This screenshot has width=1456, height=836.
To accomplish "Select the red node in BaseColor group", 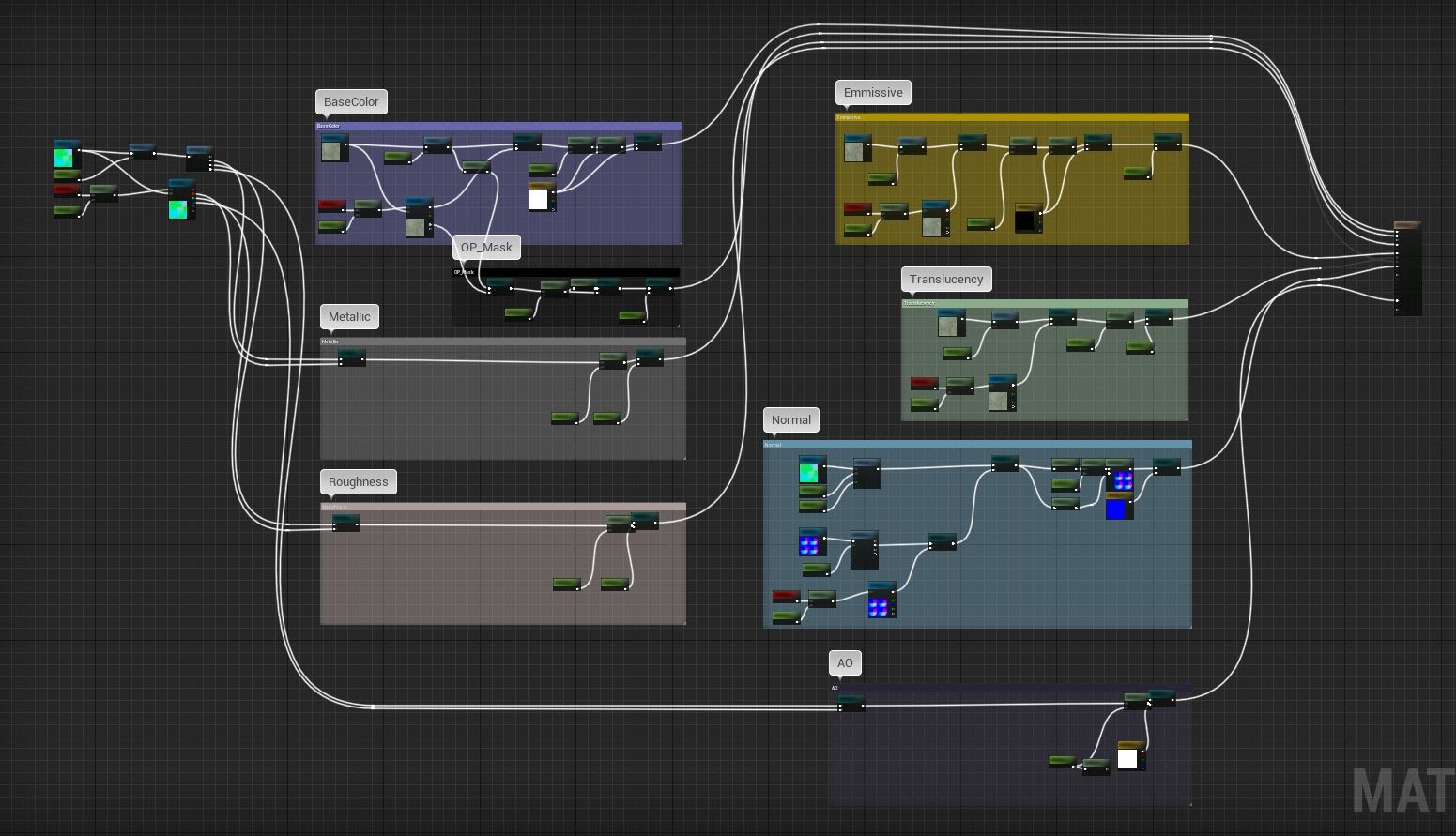I will point(331,205).
